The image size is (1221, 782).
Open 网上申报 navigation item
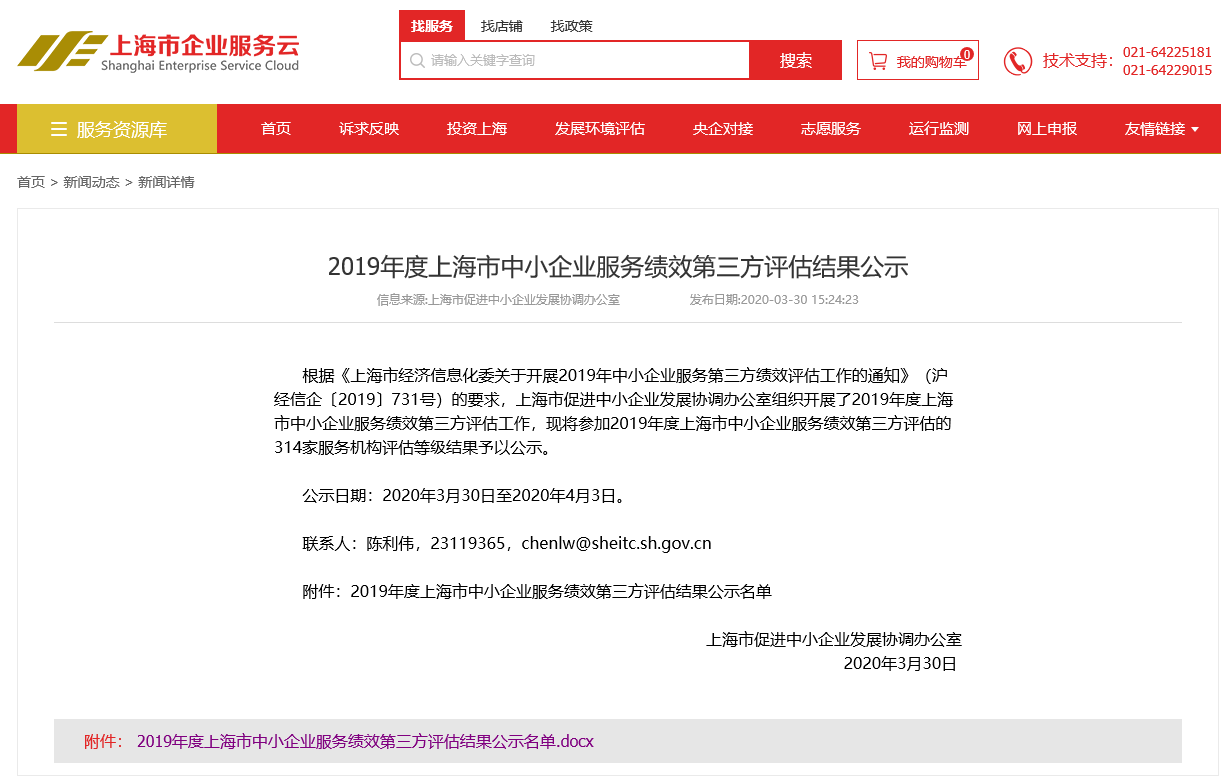click(x=1047, y=129)
